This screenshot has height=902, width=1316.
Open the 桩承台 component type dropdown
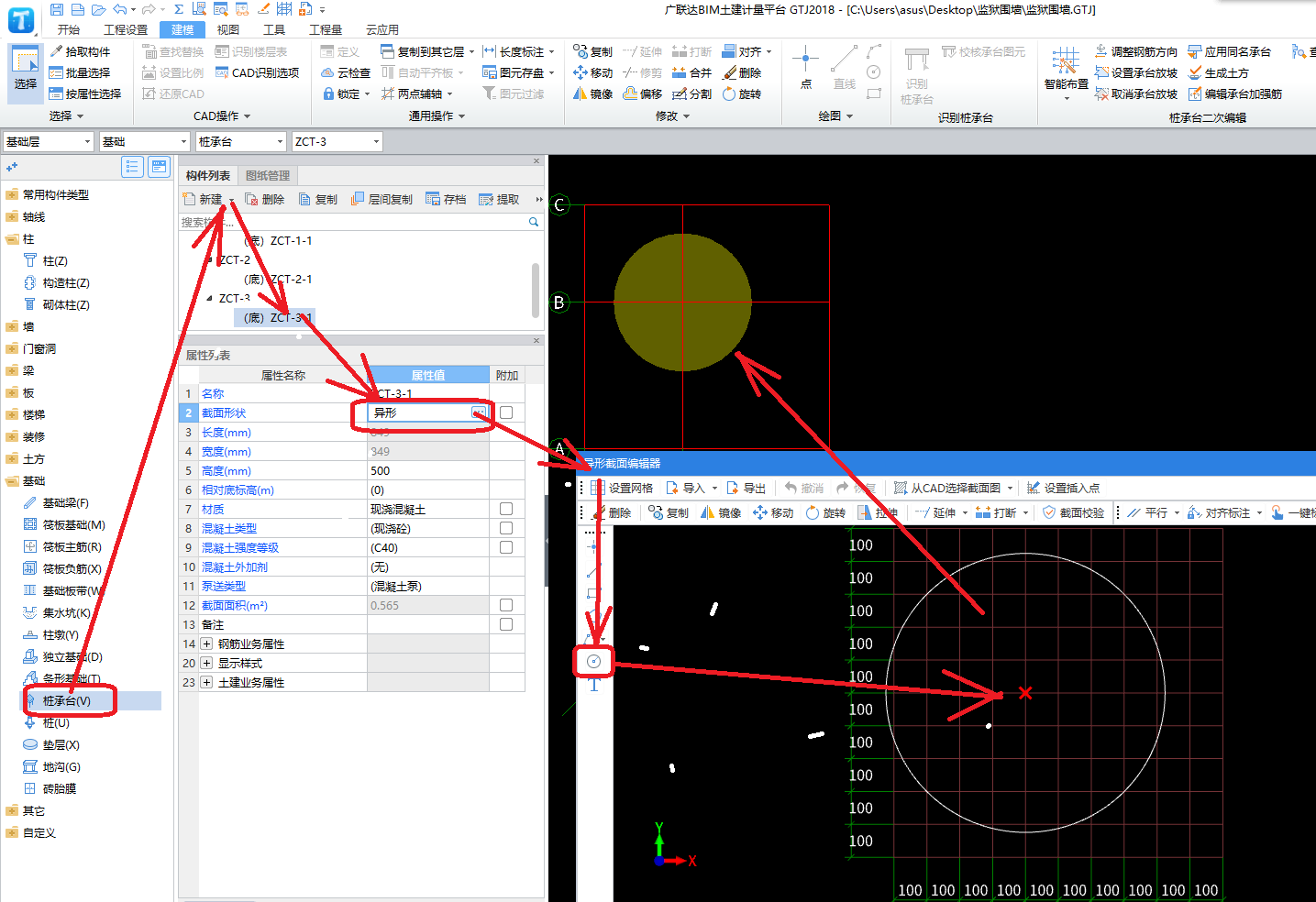(241, 141)
